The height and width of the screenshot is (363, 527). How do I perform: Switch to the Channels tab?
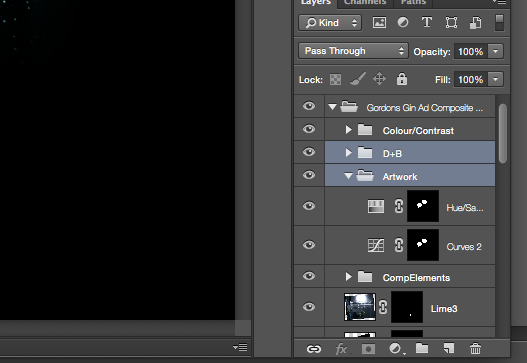(365, 2)
